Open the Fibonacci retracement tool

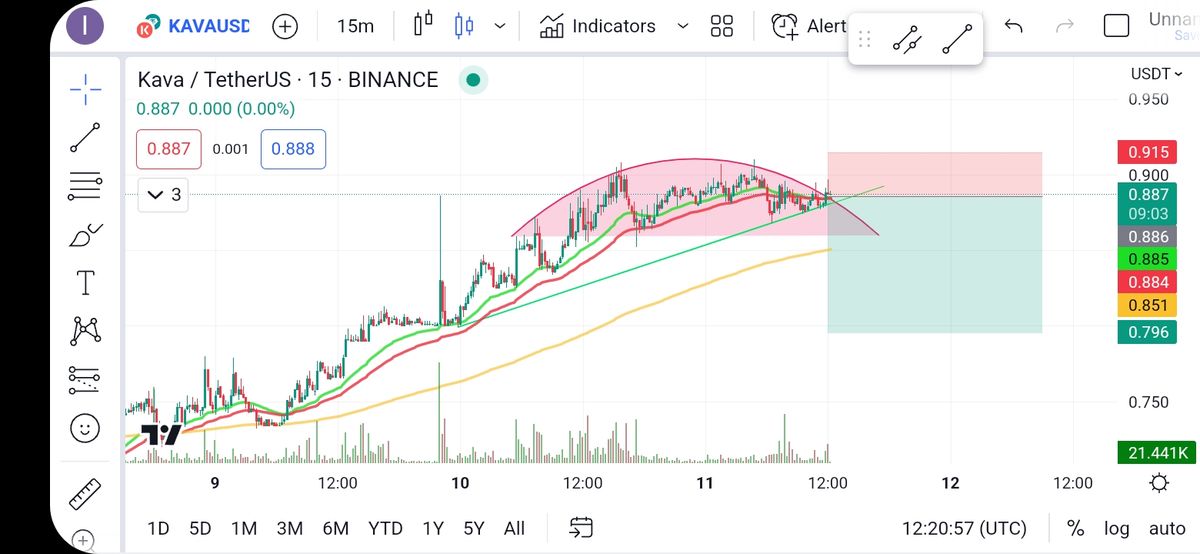coord(85,185)
